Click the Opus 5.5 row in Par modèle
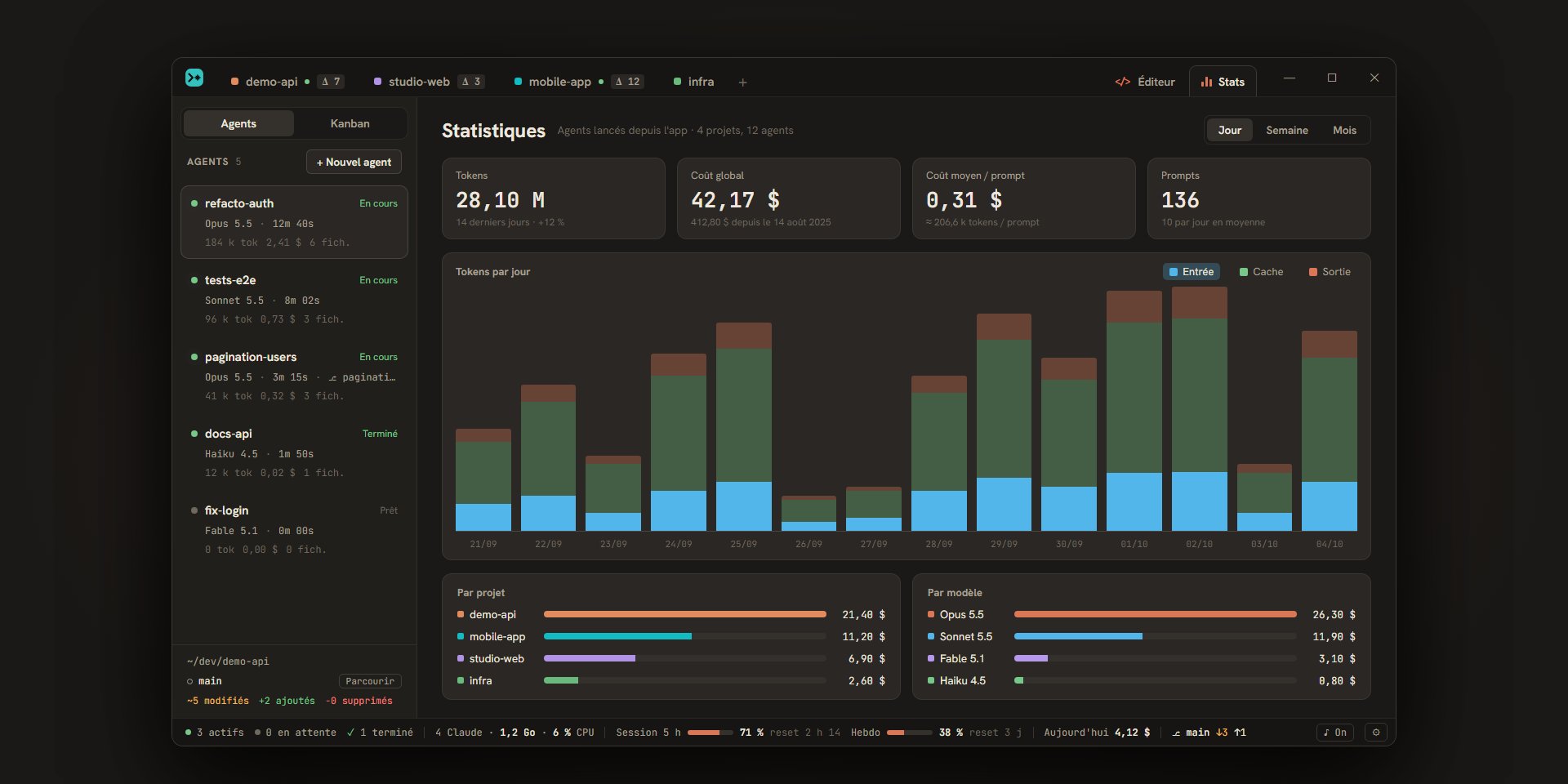 (1142, 614)
